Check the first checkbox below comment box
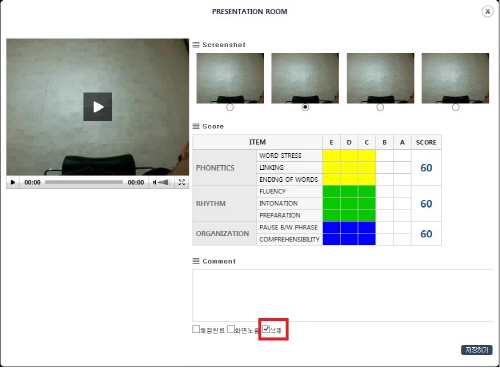Viewport: 500px width, 368px height. 196,329
